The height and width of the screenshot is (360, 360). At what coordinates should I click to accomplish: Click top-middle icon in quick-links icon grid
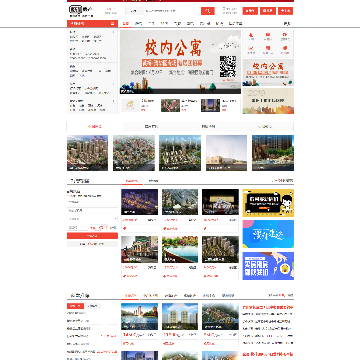[x=268, y=36]
